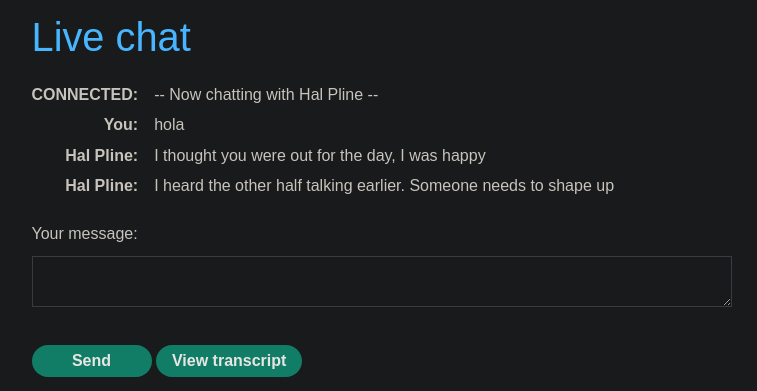
Task: Click the first Hal Pline sender label
Action: pos(102,155)
